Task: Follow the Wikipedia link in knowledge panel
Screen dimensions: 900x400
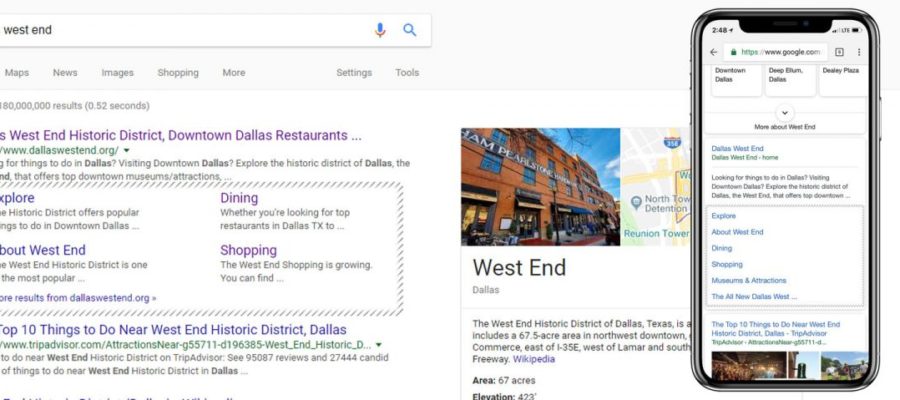Action: (x=534, y=359)
